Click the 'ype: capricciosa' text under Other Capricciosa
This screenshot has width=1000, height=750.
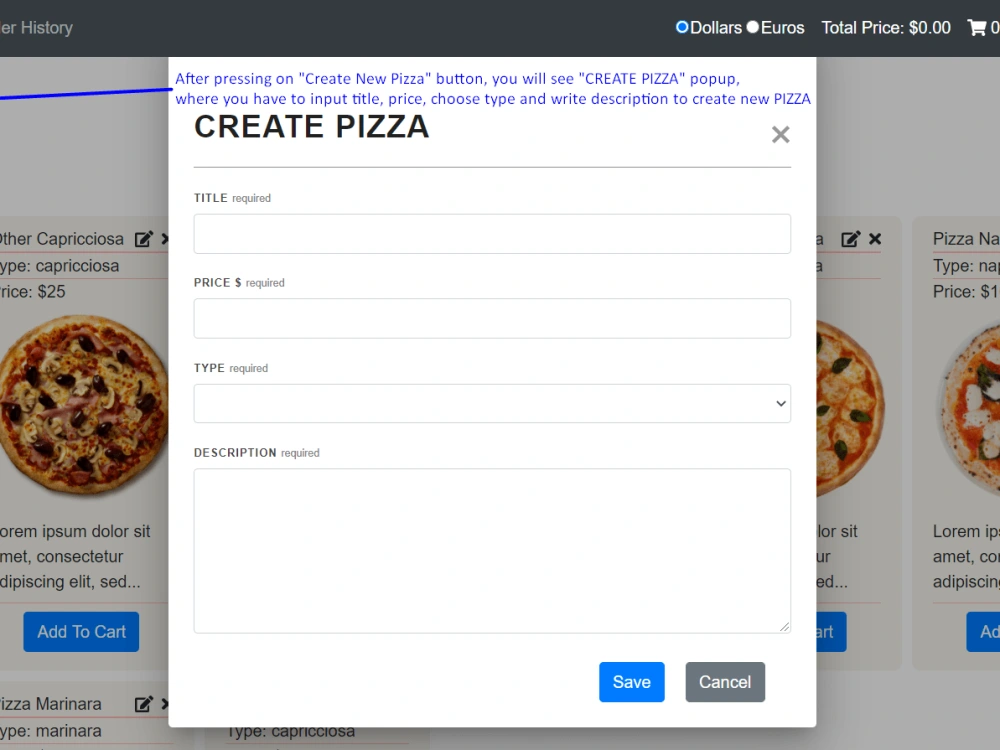59,265
